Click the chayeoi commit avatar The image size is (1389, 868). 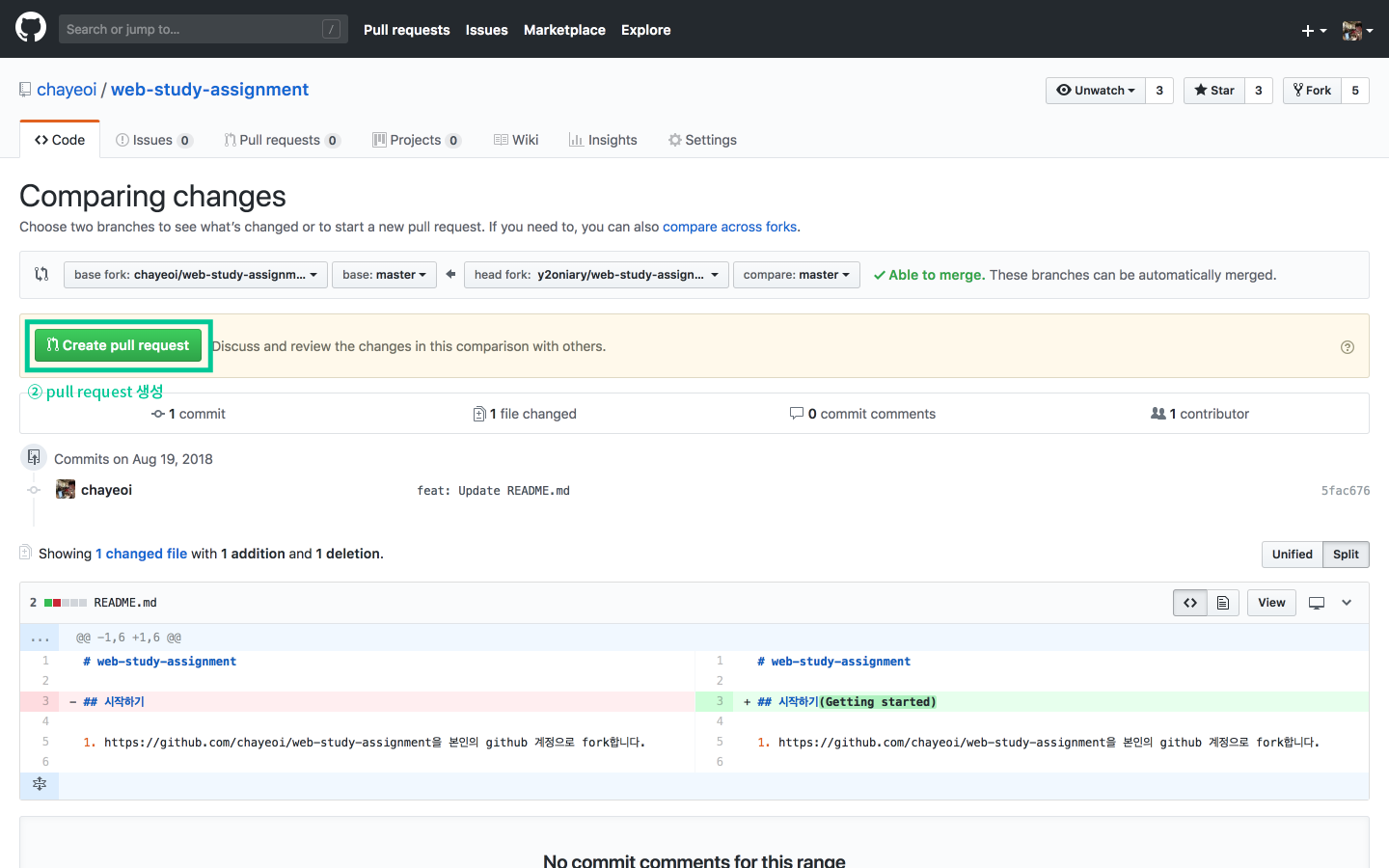click(66, 489)
